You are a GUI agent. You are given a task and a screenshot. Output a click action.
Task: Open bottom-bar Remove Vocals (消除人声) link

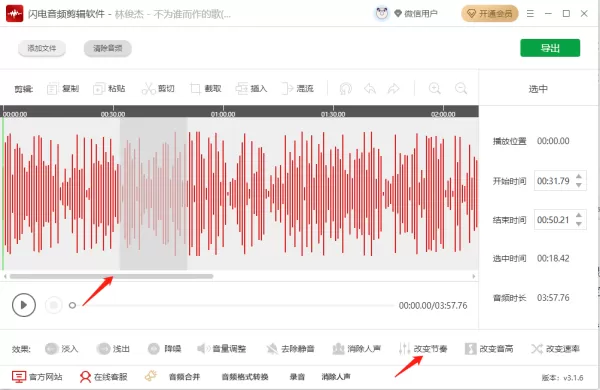tap(336, 377)
